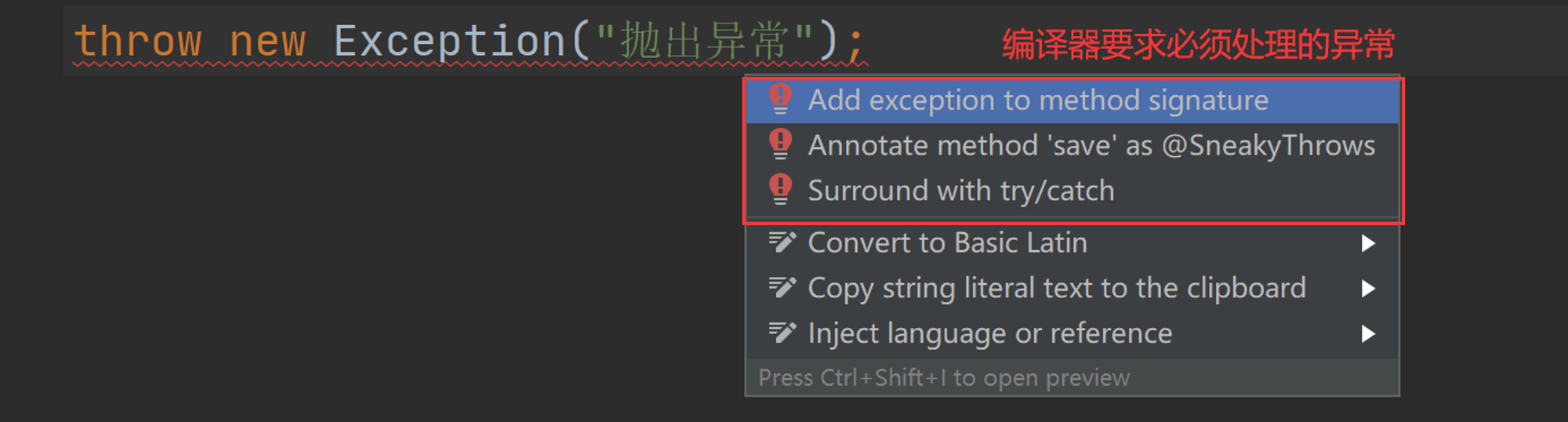1568x422 pixels.
Task: Click pencil icon beside Convert to Basic Latin
Action: [782, 242]
